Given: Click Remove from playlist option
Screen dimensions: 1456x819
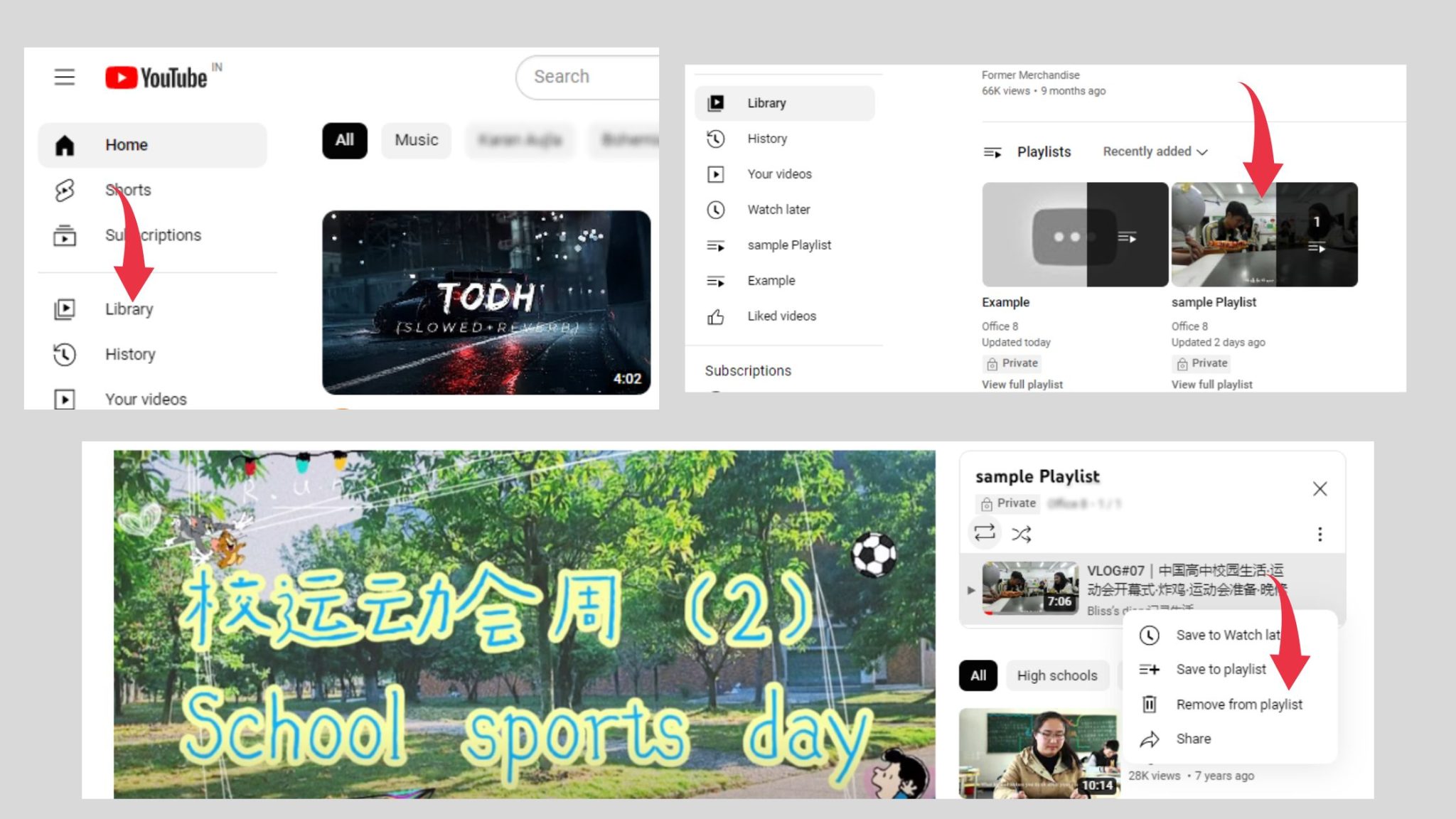Looking at the screenshot, I should (x=1237, y=703).
